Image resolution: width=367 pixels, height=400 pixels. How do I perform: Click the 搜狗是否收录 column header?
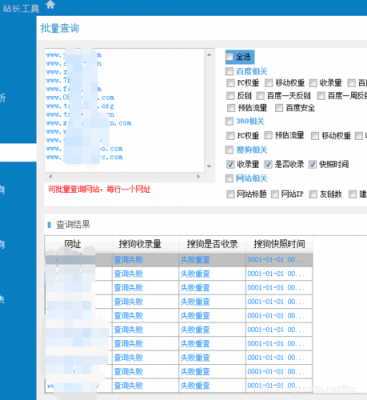point(212,244)
